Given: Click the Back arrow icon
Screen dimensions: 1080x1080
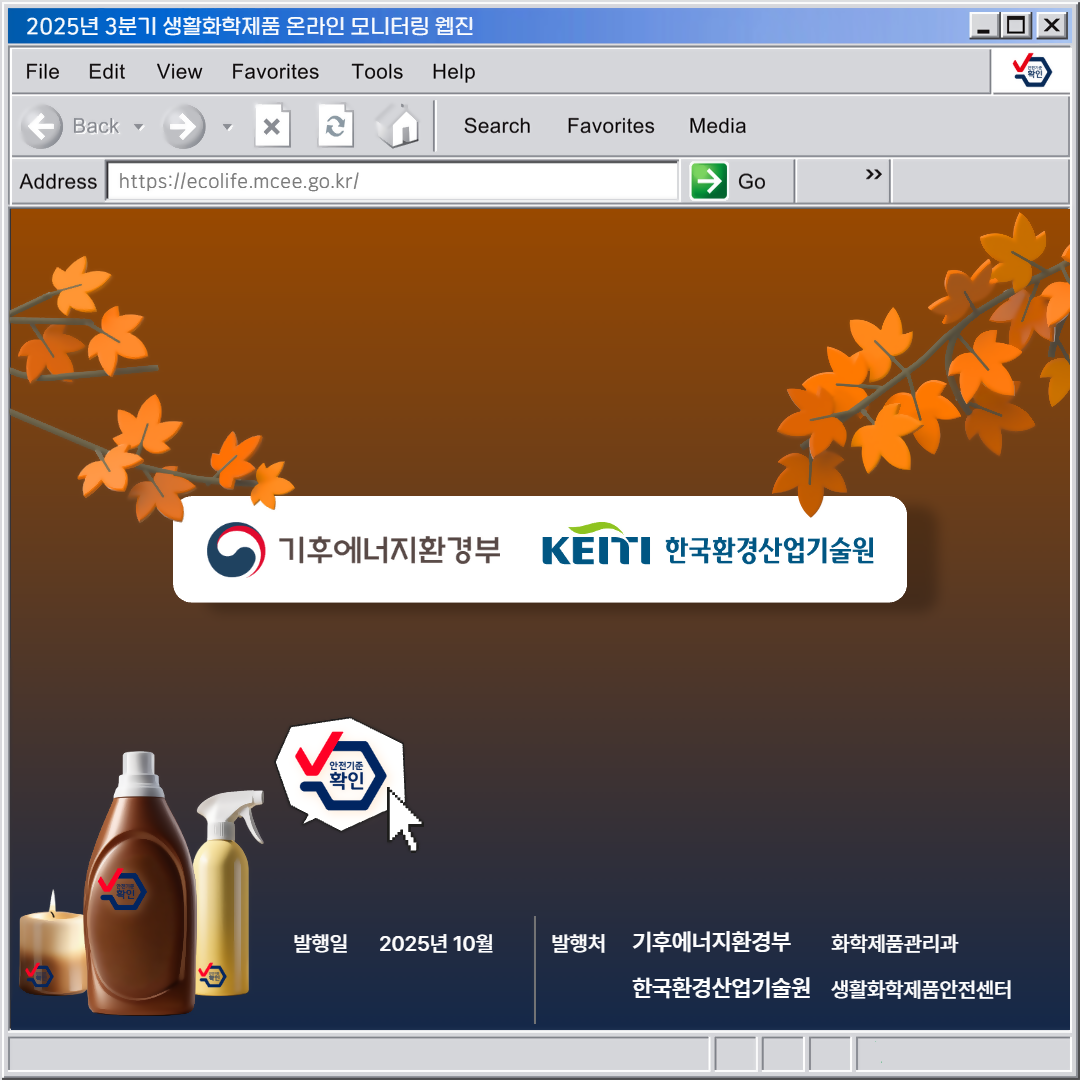Looking at the screenshot, I should click(42, 126).
